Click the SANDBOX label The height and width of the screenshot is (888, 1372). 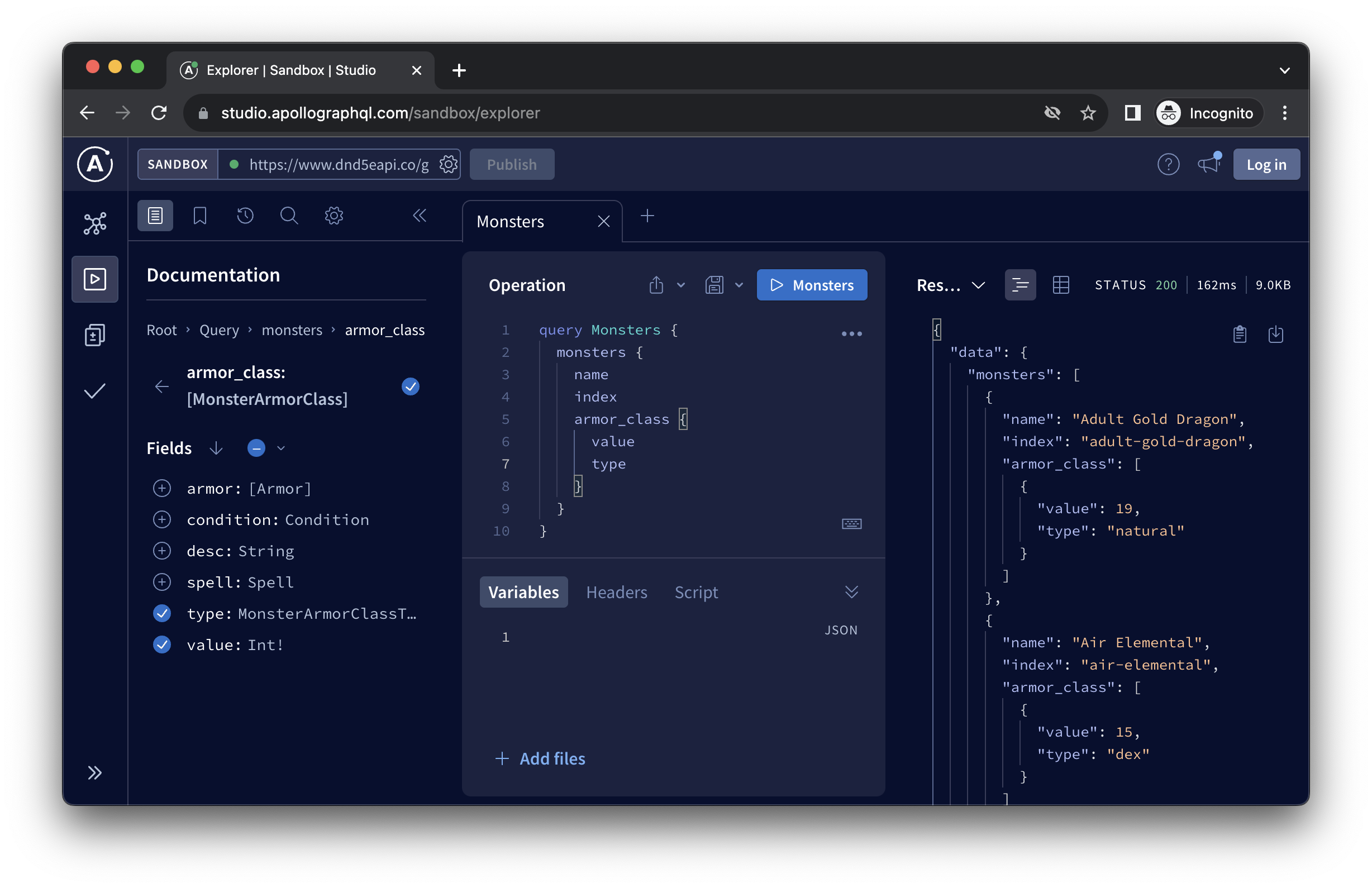(178, 165)
